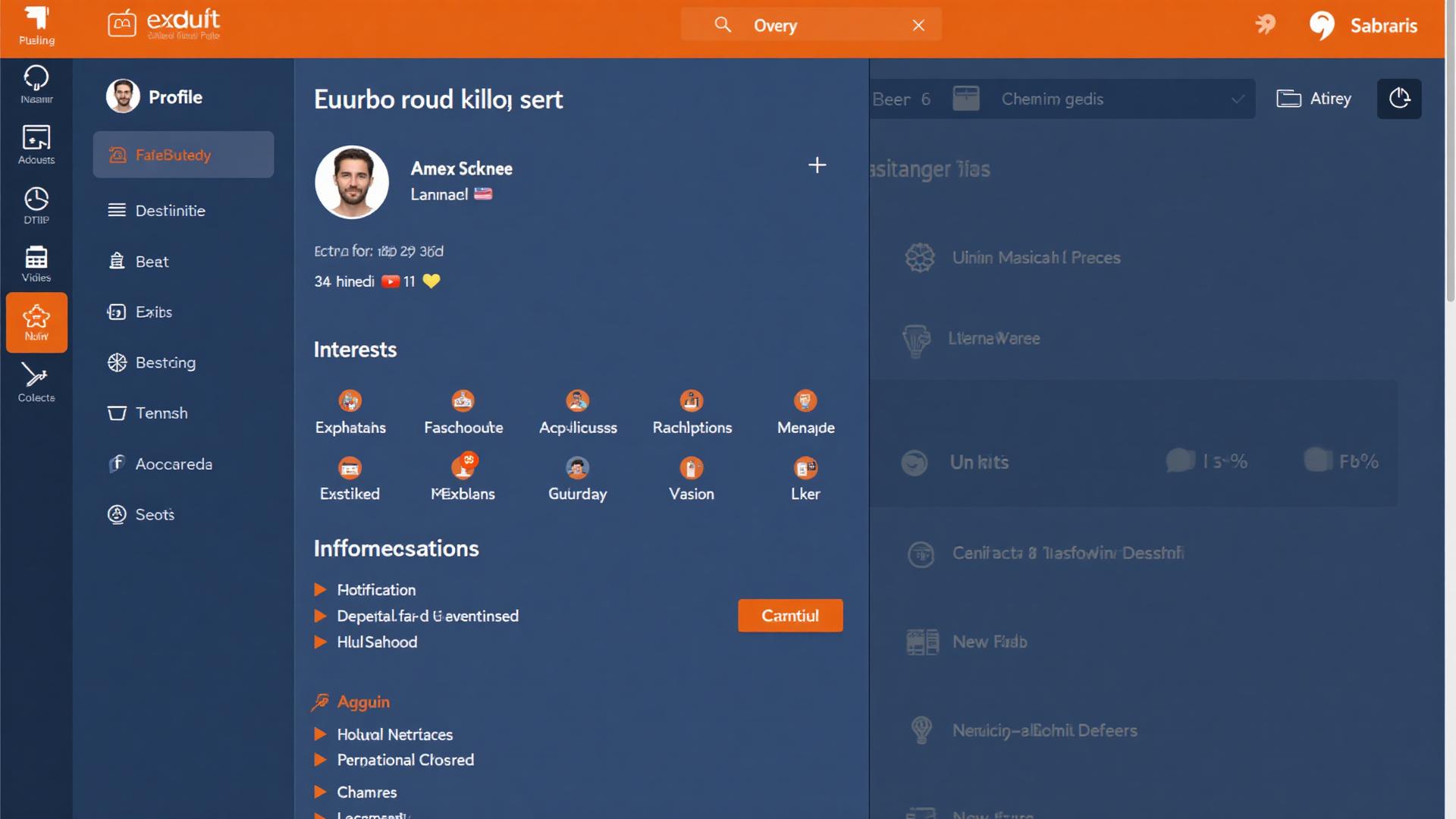
Task: Click the power icon button top right
Action: tap(1398, 99)
